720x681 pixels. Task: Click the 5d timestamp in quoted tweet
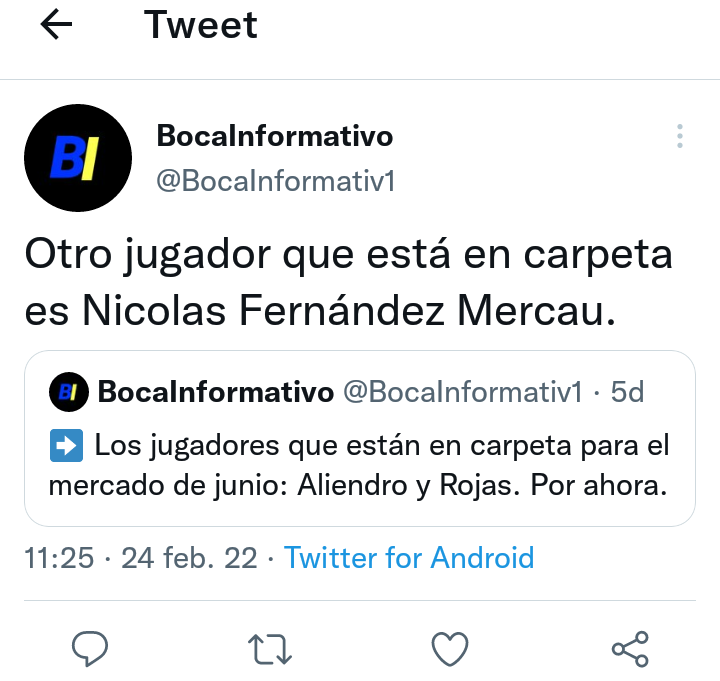click(627, 392)
